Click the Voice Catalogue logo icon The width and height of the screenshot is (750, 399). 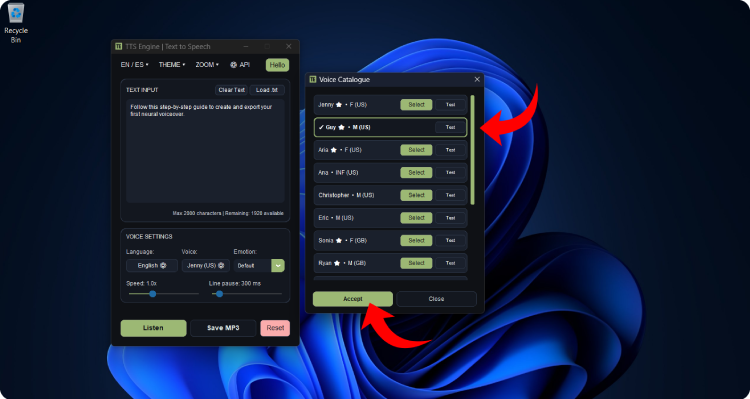tap(313, 79)
